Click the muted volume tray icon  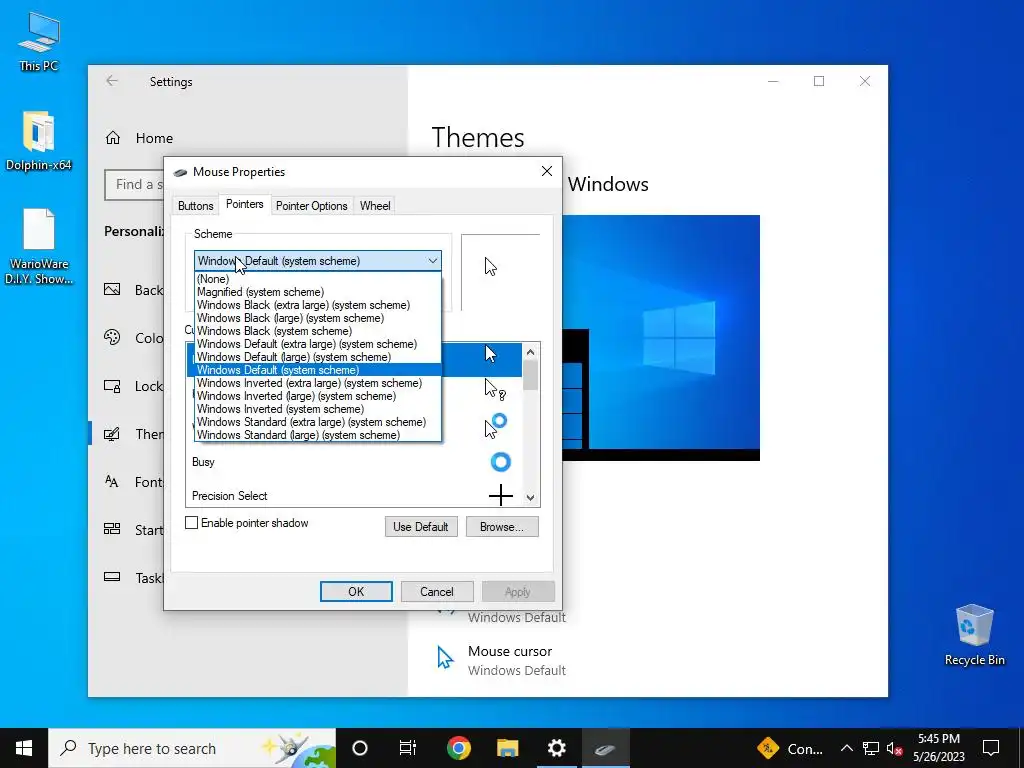pos(895,748)
